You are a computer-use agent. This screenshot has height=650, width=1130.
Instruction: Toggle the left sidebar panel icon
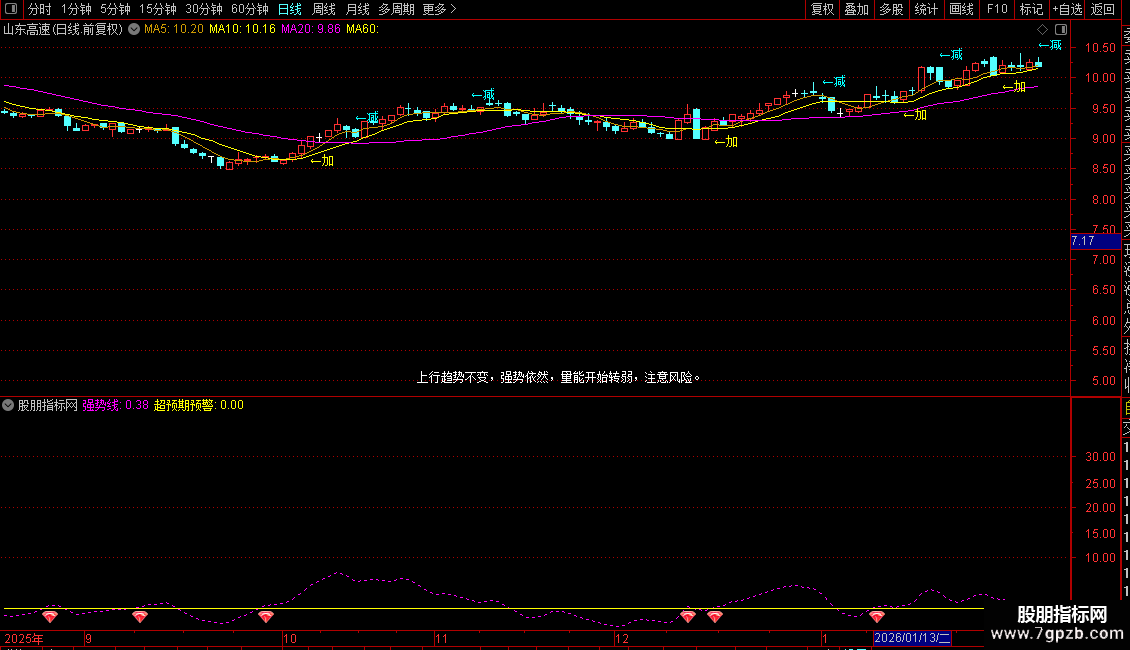click(x=13, y=9)
